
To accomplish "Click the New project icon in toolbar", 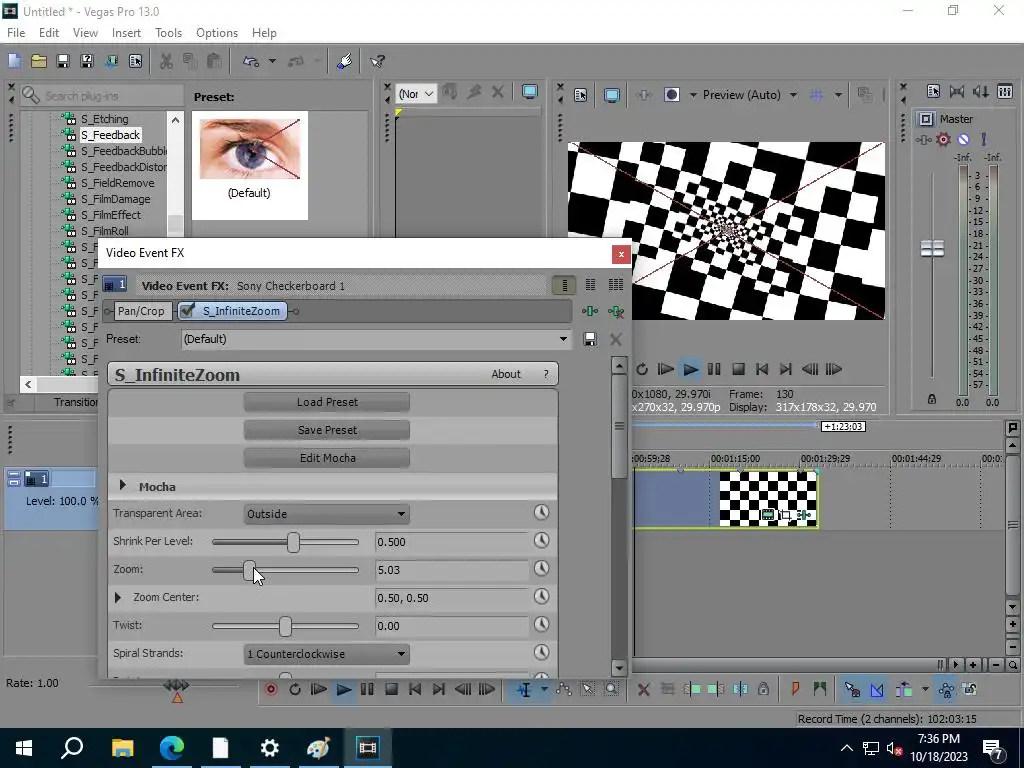I will (14, 61).
